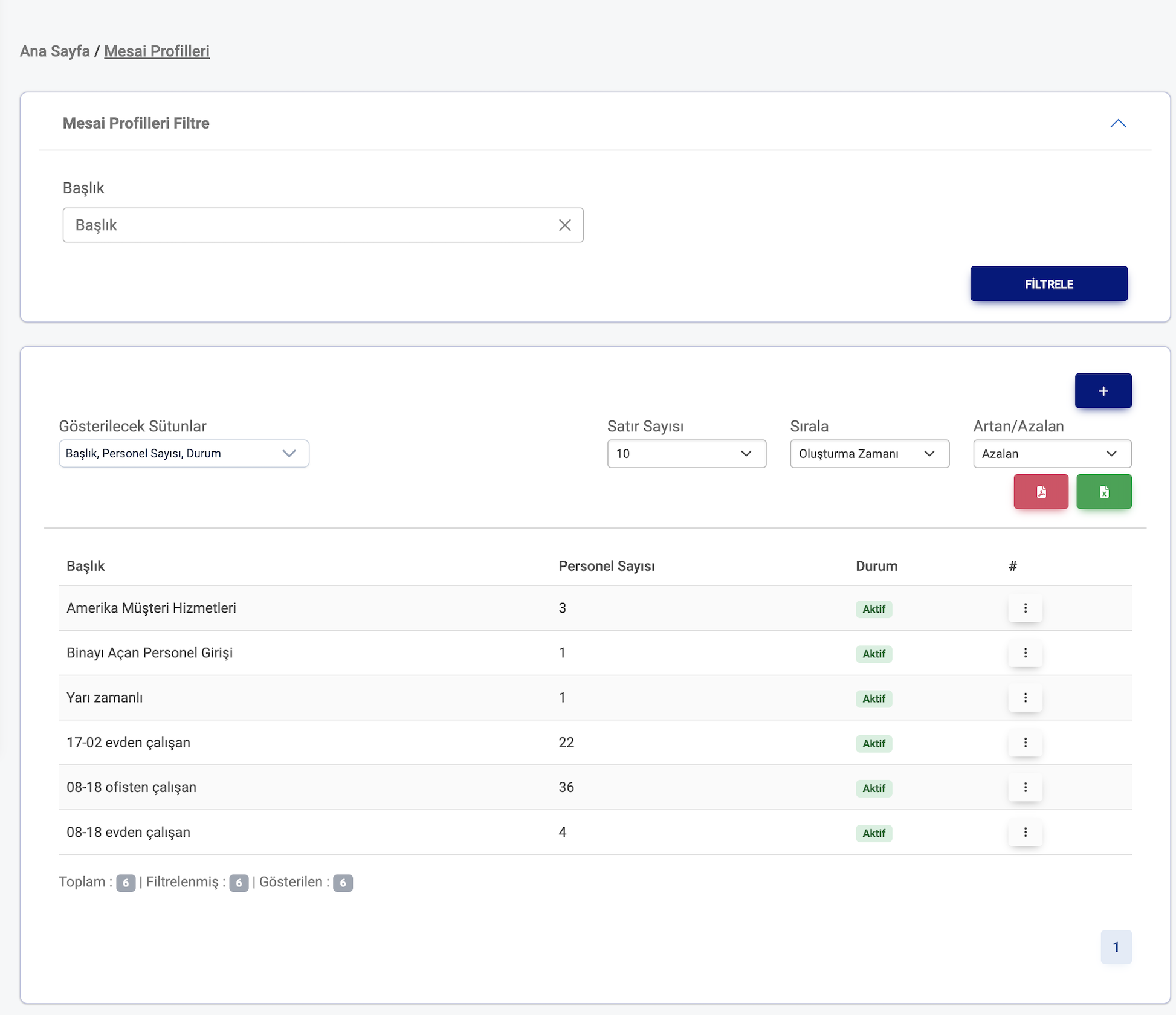Viewport: 1176px width, 1015px height.
Task: Open actions menu for Amerika Müşteri Hizmetleri
Action: click(x=1025, y=608)
